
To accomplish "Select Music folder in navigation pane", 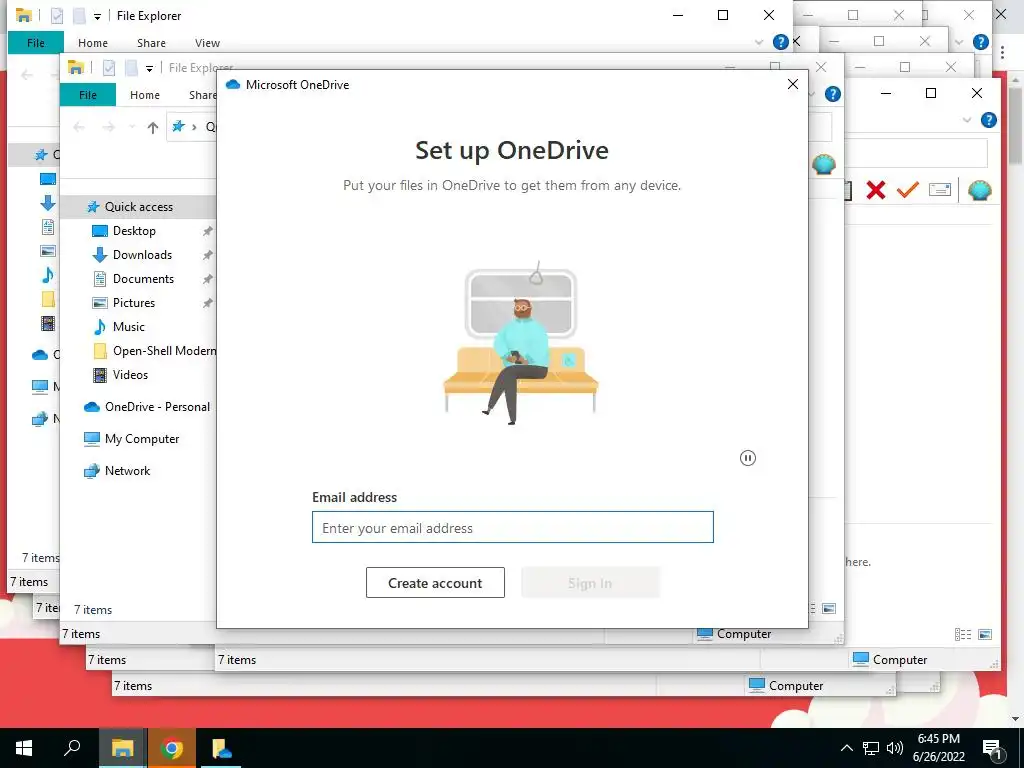I will (x=129, y=327).
